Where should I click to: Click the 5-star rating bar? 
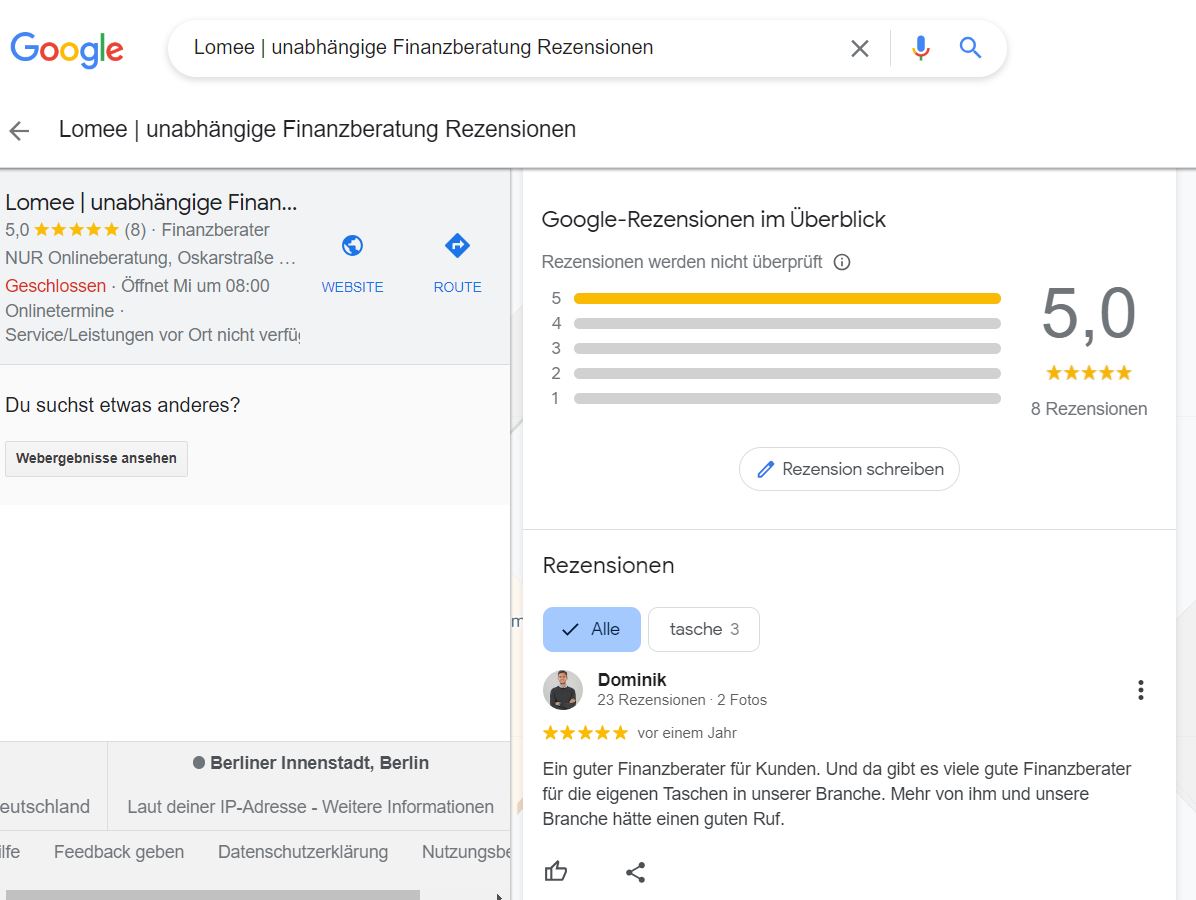pos(787,298)
